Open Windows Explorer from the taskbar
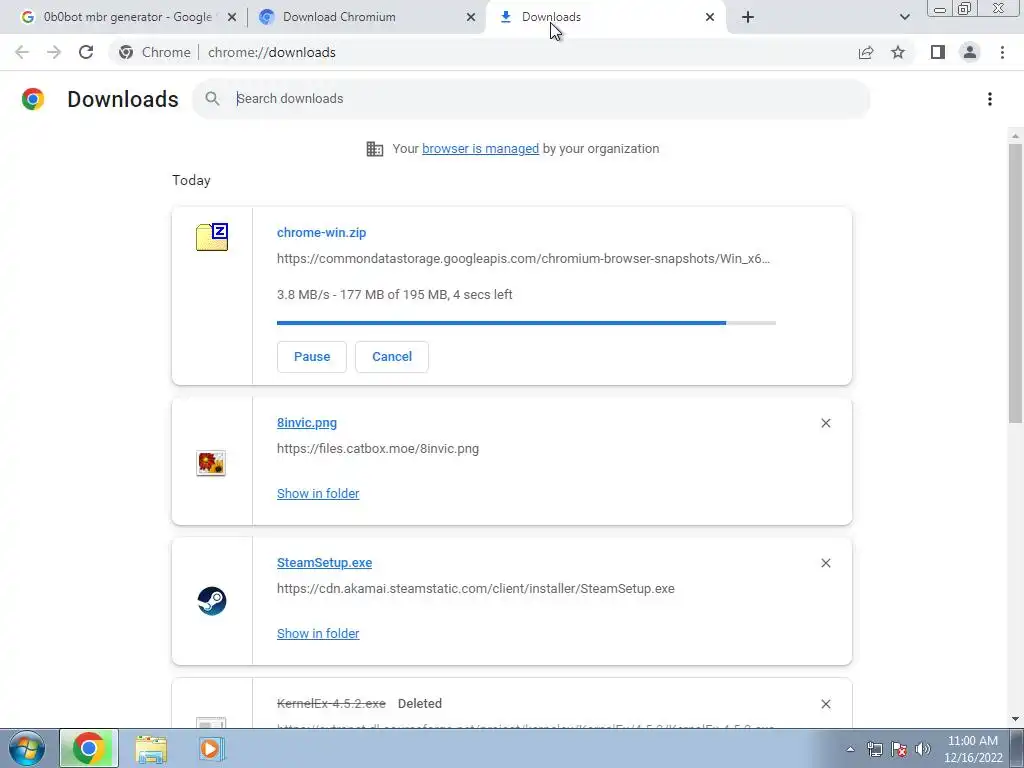The width and height of the screenshot is (1024, 768). pos(151,748)
